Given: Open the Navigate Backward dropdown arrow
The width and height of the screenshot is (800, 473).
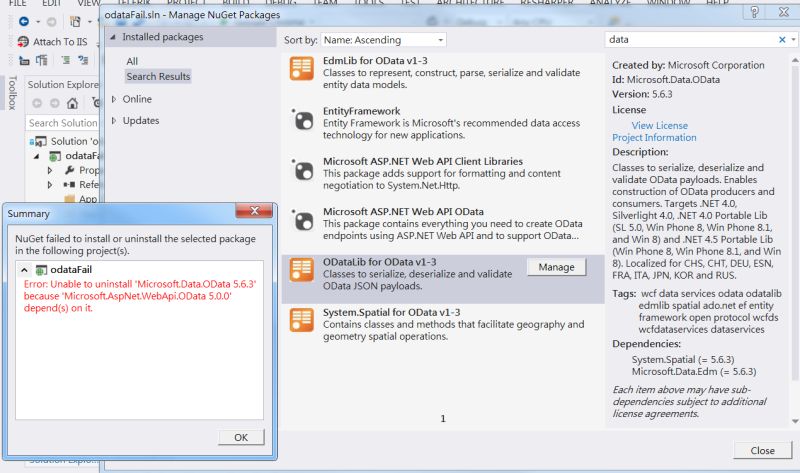Looking at the screenshot, I should [38, 22].
